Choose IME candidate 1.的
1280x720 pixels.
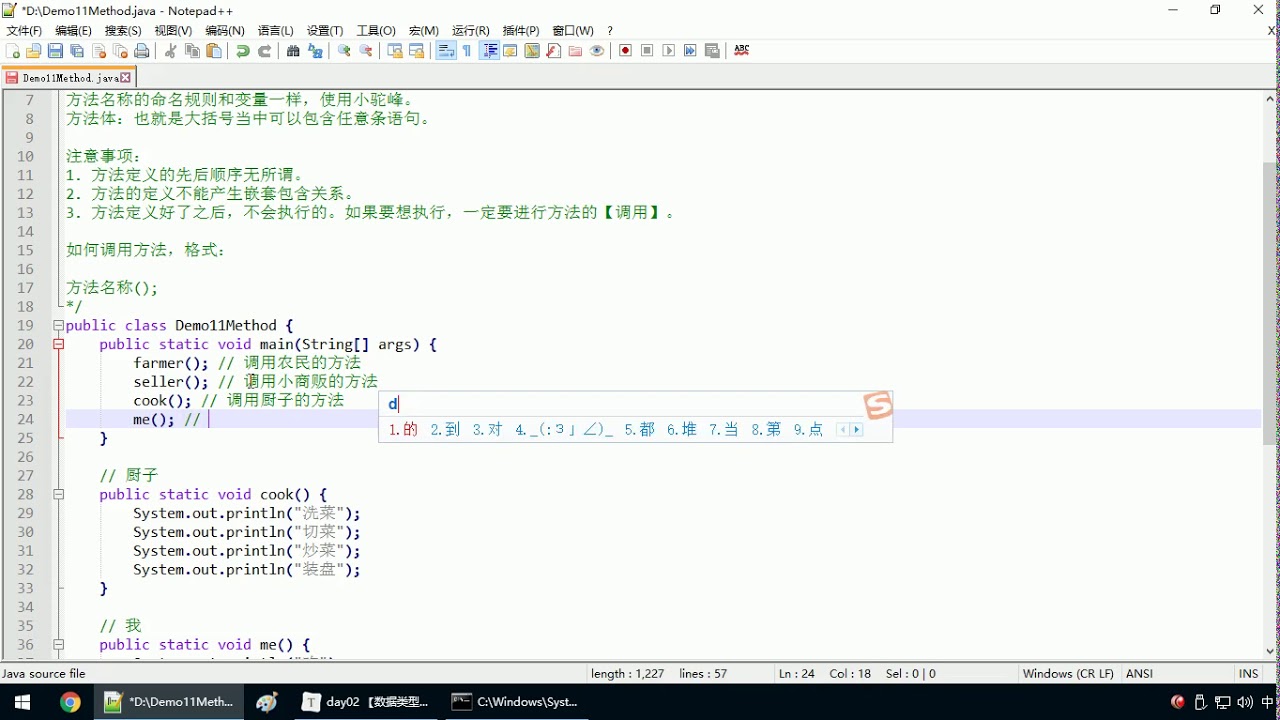tap(403, 430)
